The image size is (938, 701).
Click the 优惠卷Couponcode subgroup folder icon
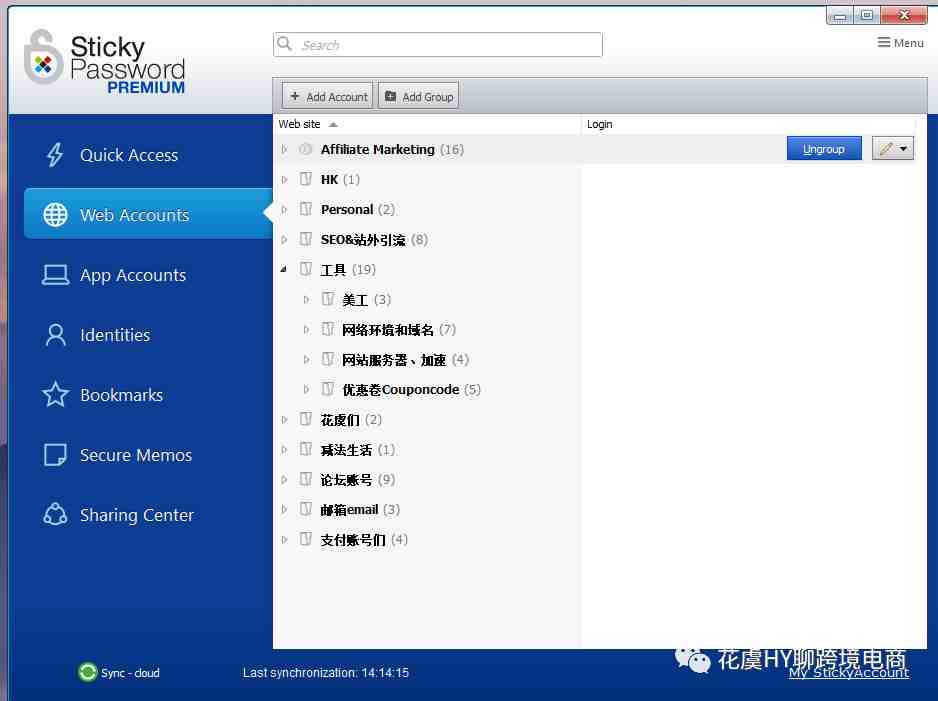click(327, 389)
